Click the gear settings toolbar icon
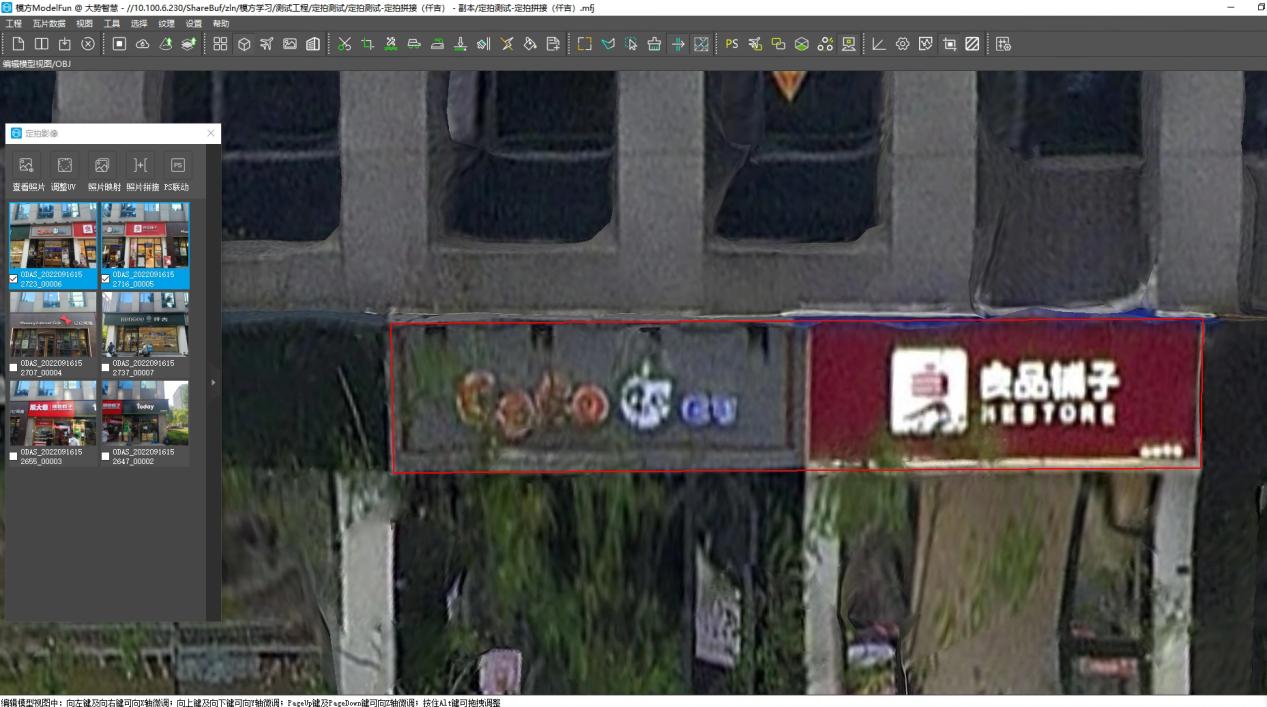Viewport: 1267px width, 707px height. tap(902, 44)
